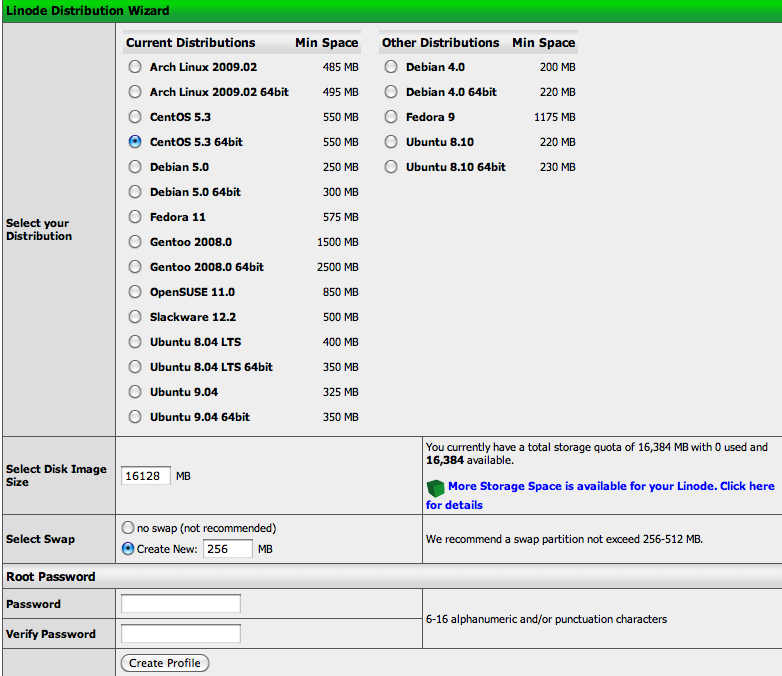Click the Other Distributions column header
Viewport: 782px width, 676px height.
tap(440, 43)
